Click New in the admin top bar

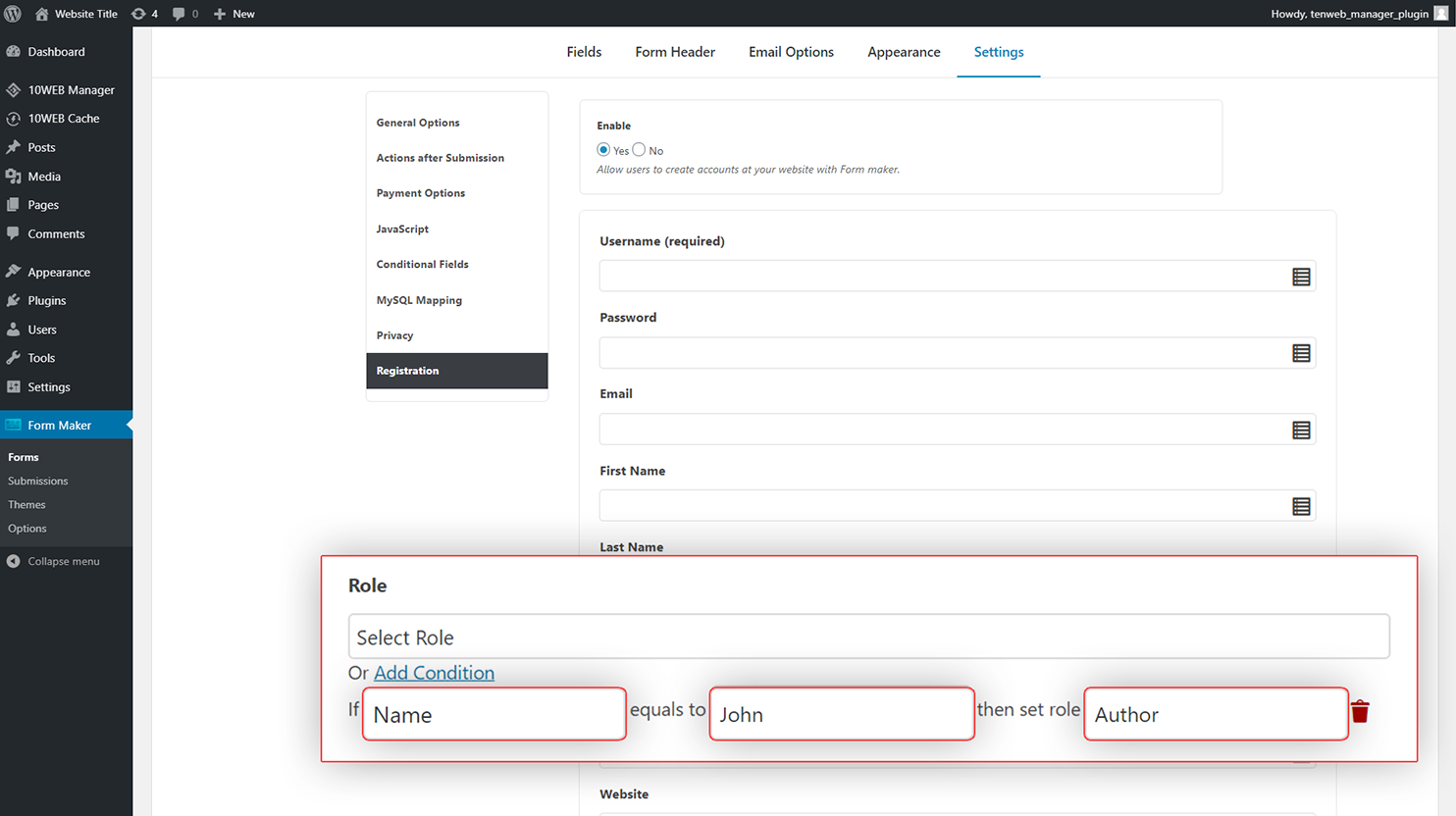coord(234,14)
